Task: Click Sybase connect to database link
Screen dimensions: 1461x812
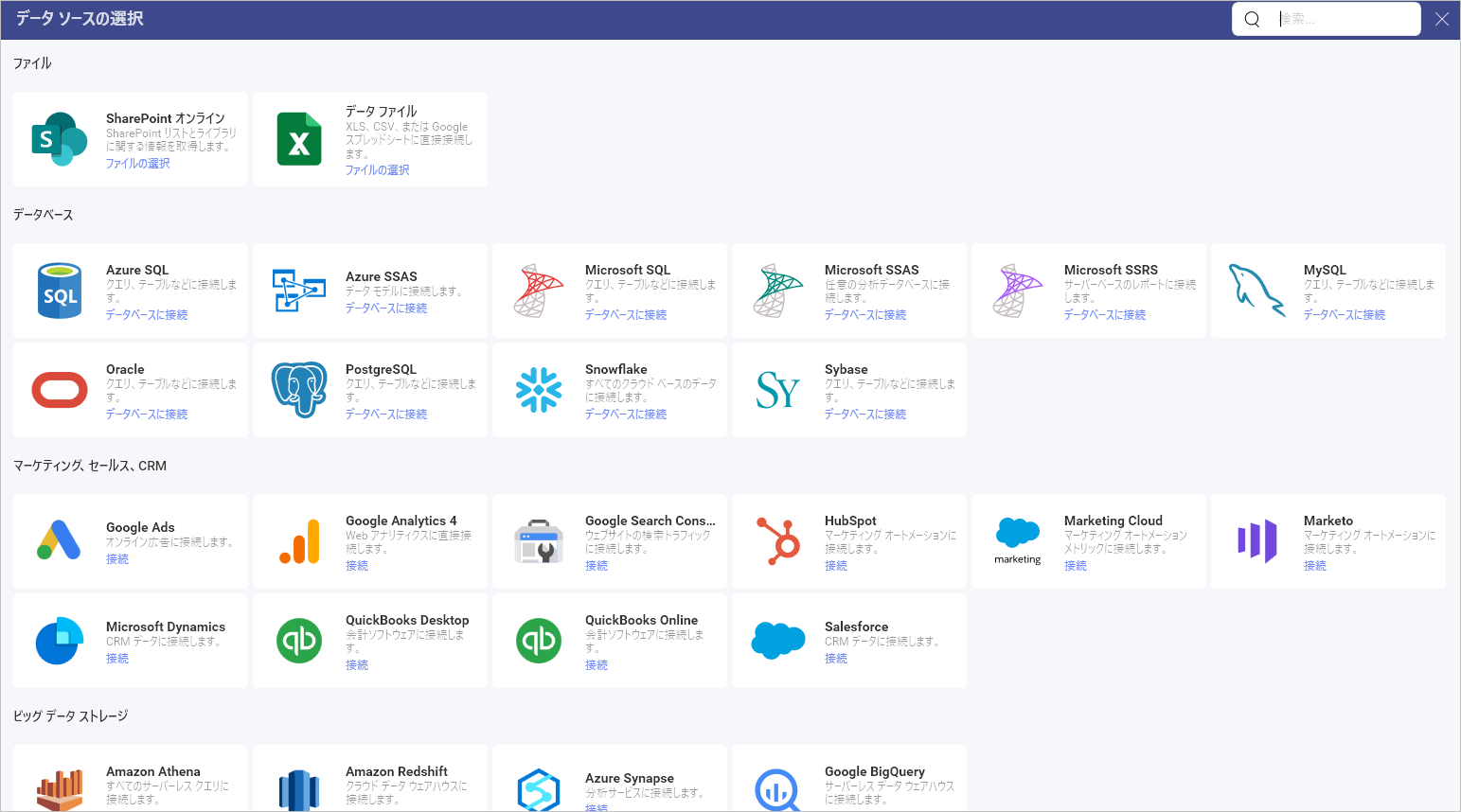Action: [x=865, y=415]
